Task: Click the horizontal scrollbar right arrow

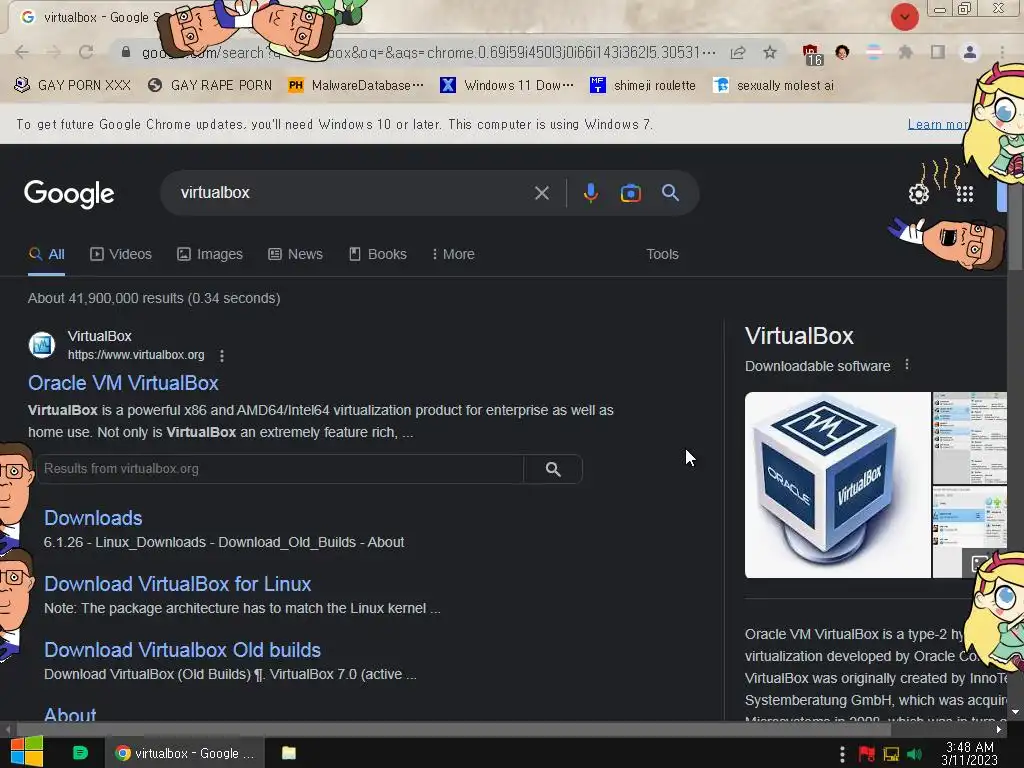Action: (999, 729)
